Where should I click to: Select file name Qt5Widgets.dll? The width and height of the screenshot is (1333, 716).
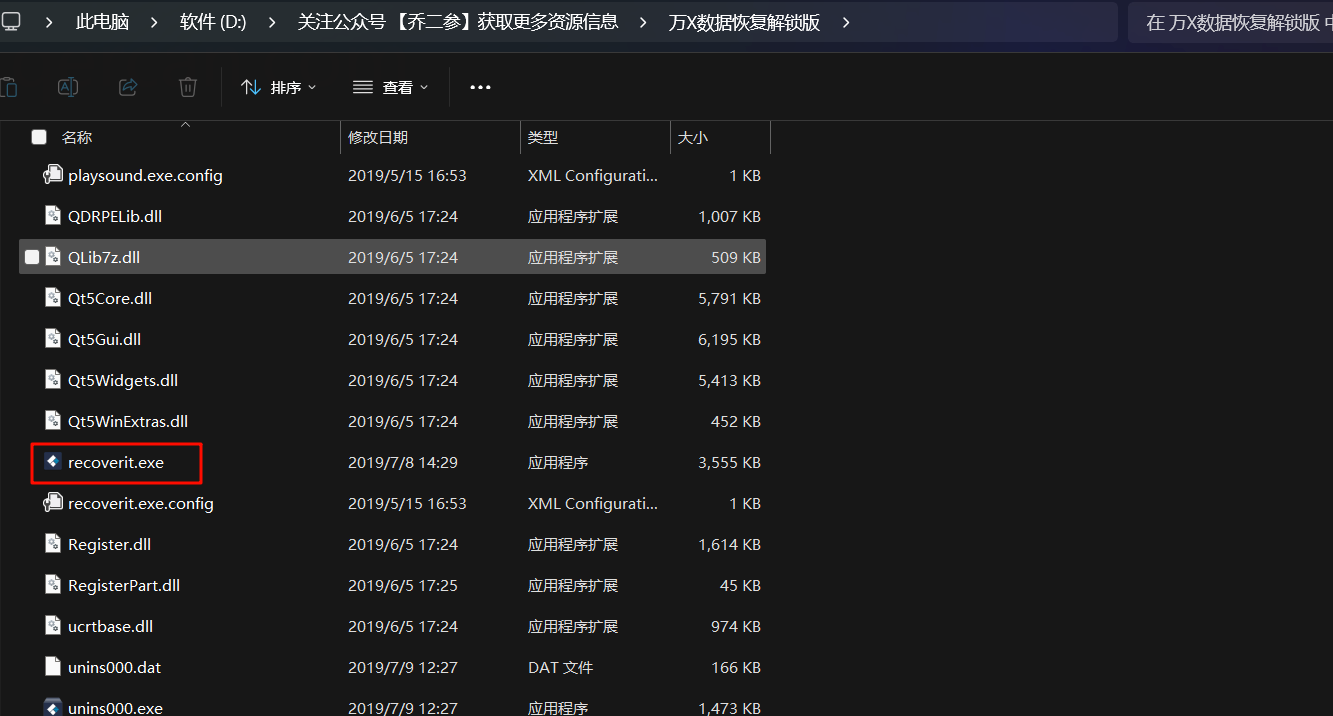[x=123, y=380]
